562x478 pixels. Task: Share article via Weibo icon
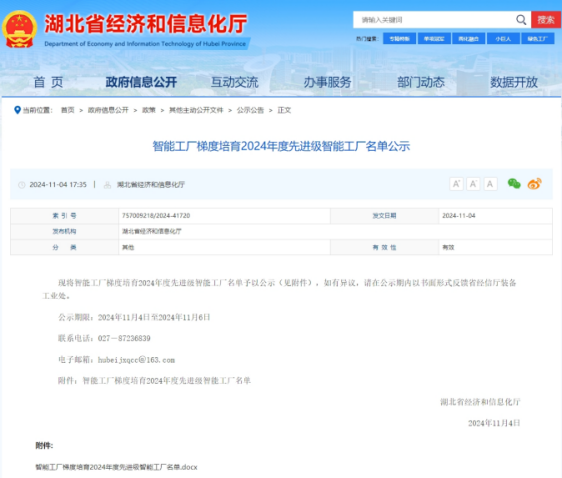pos(534,184)
